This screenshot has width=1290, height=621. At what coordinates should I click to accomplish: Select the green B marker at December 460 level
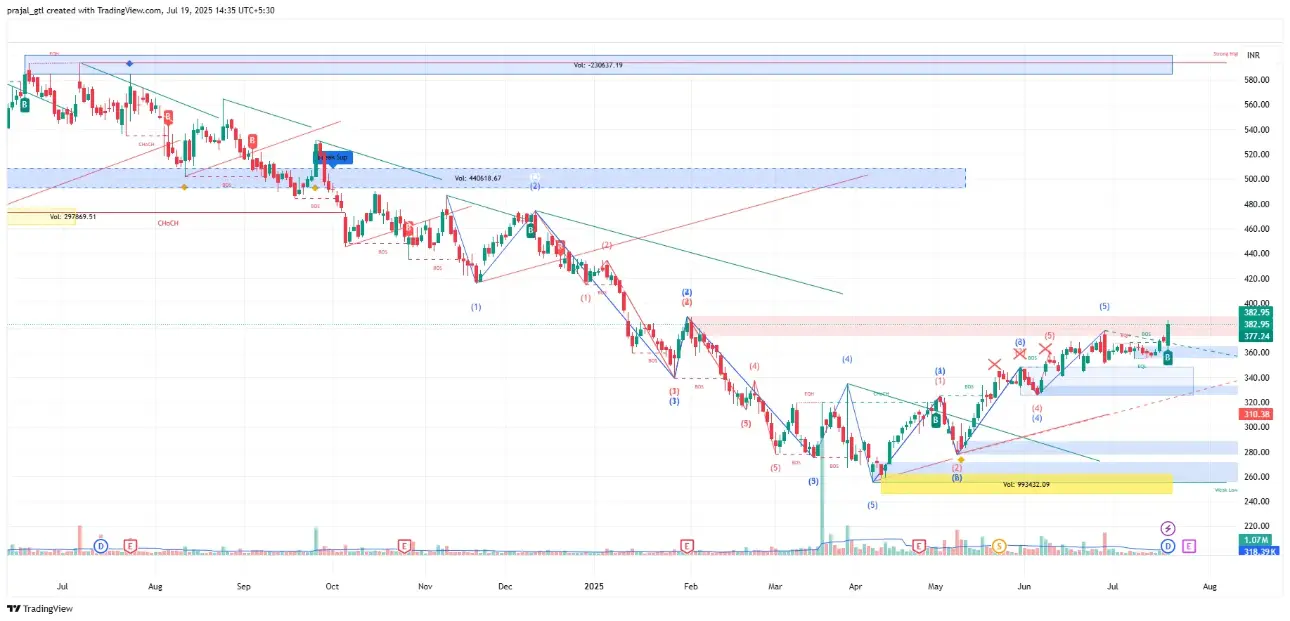530,230
